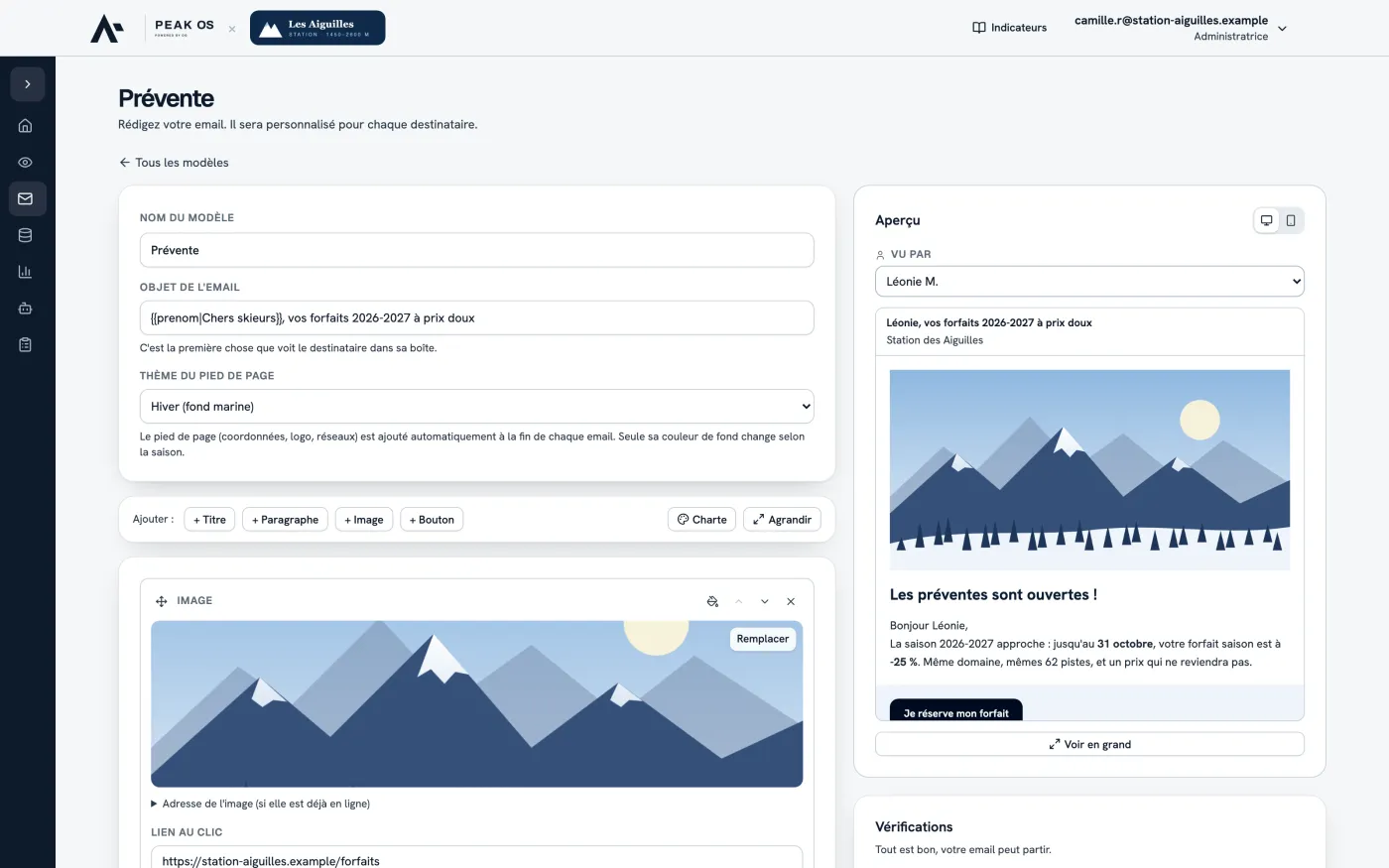Open the database icon in sidebar
Image resolution: width=1389 pixels, height=868 pixels.
click(26, 236)
